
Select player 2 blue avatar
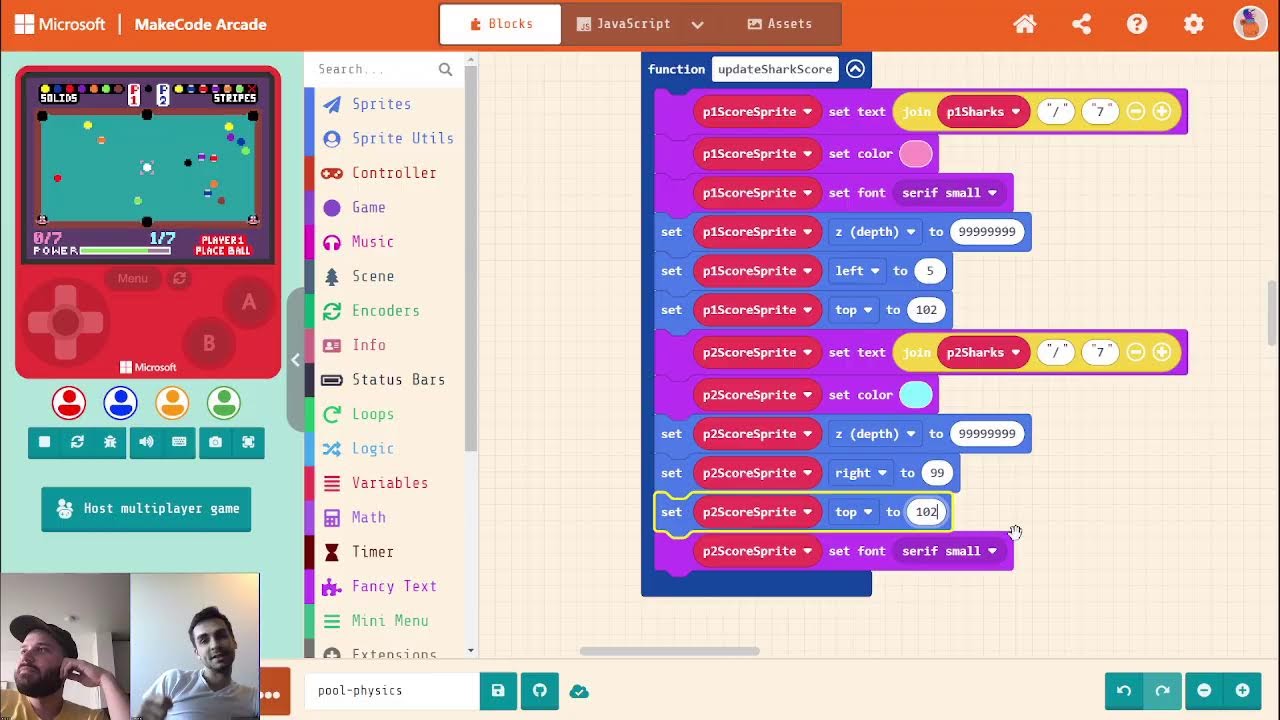(120, 403)
